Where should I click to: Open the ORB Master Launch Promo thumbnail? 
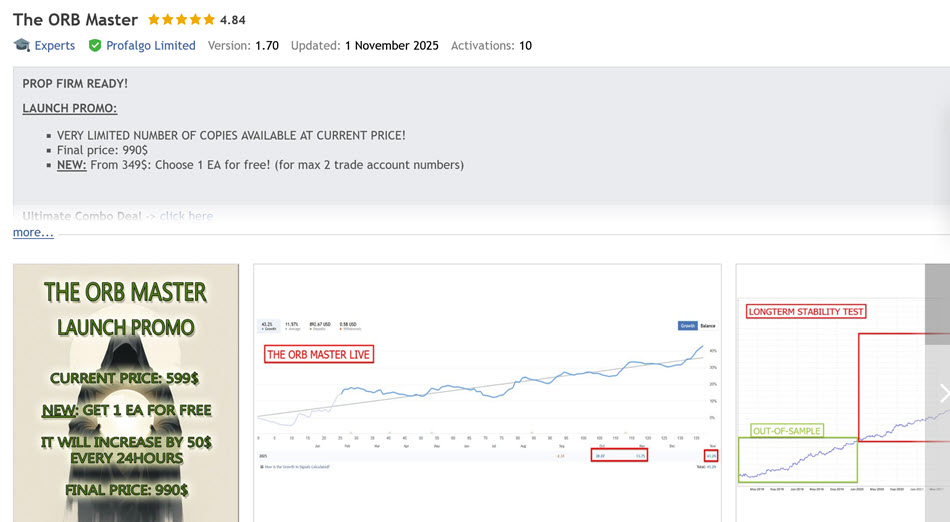click(x=126, y=393)
